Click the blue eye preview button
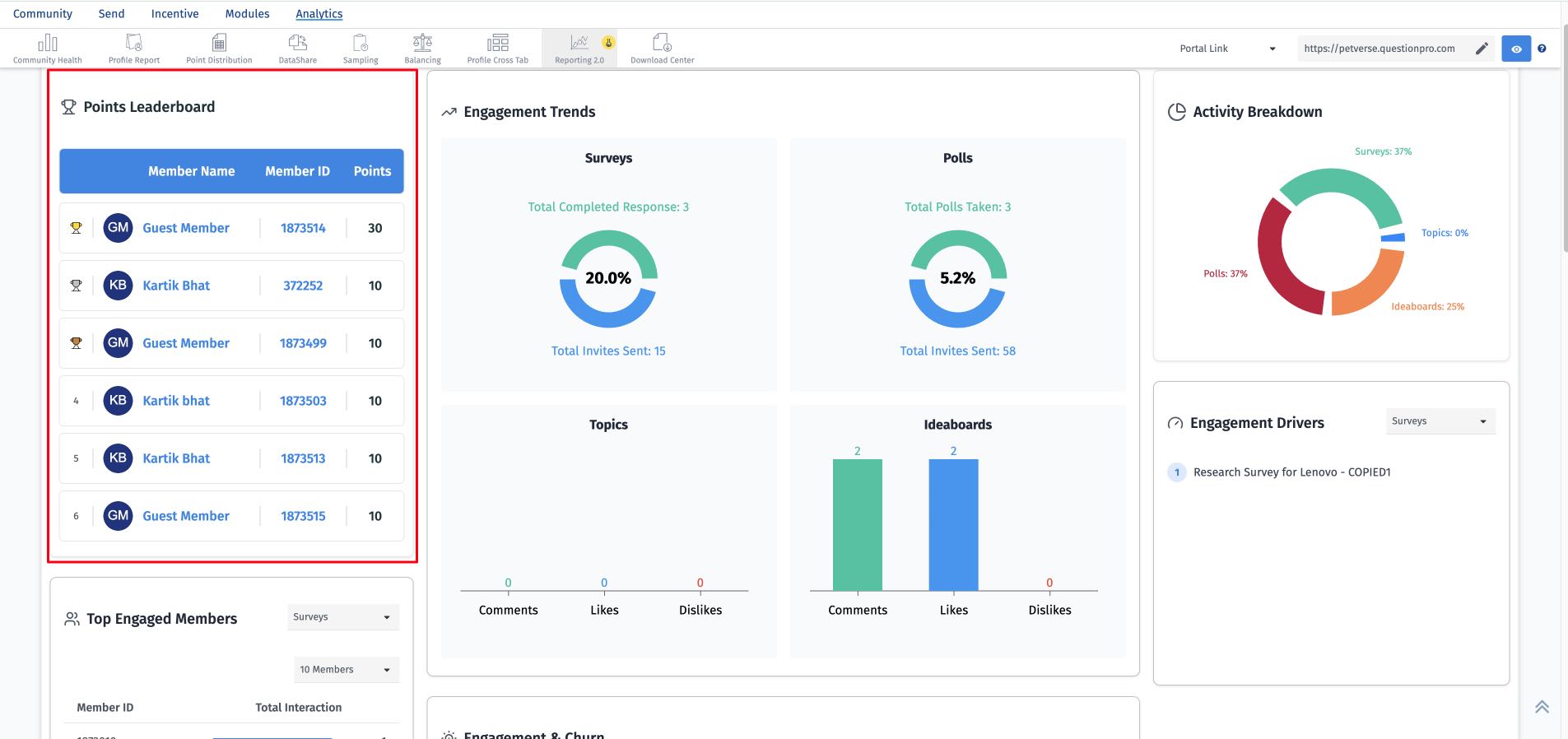 tap(1516, 49)
